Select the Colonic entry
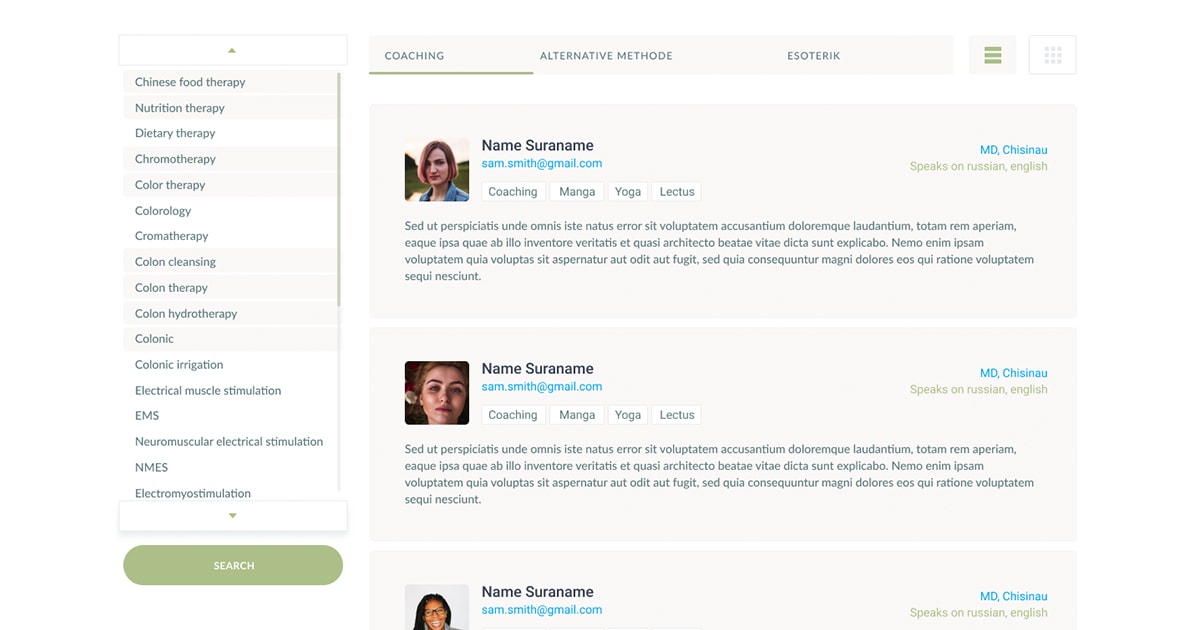Image resolution: width=1200 pixels, height=630 pixels. tap(230, 339)
